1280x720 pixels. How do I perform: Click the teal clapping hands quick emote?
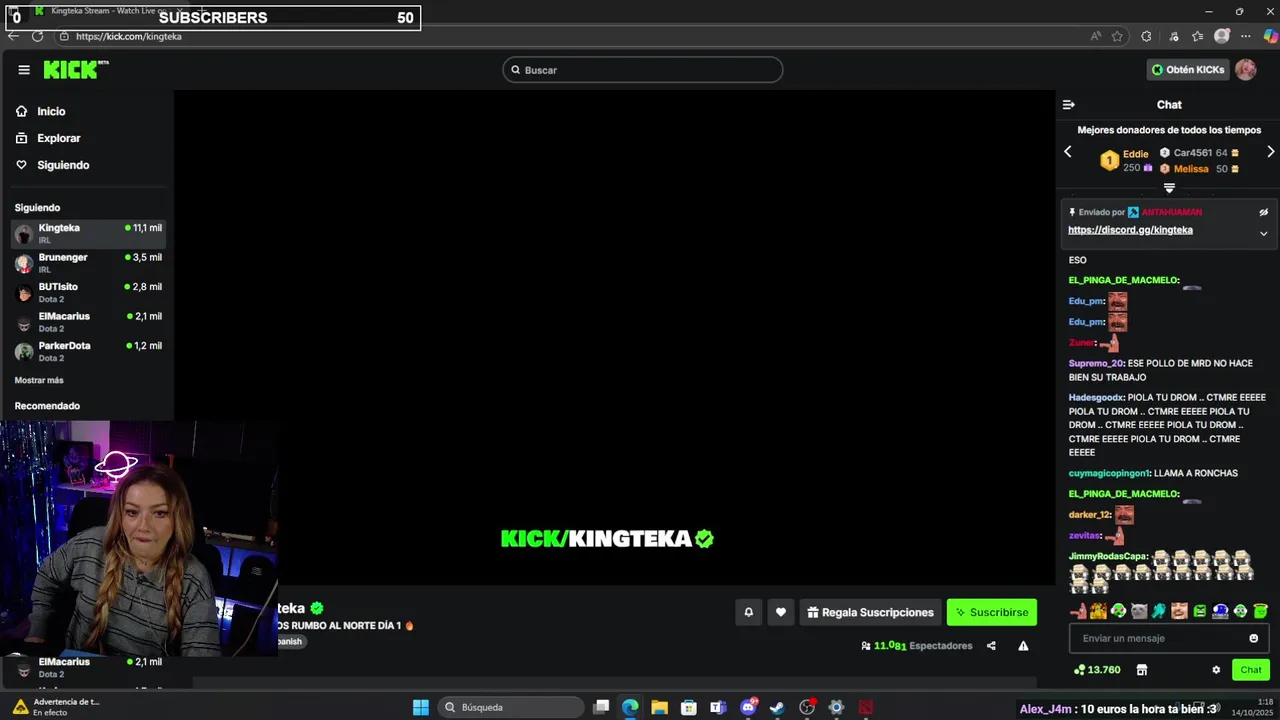1158,610
